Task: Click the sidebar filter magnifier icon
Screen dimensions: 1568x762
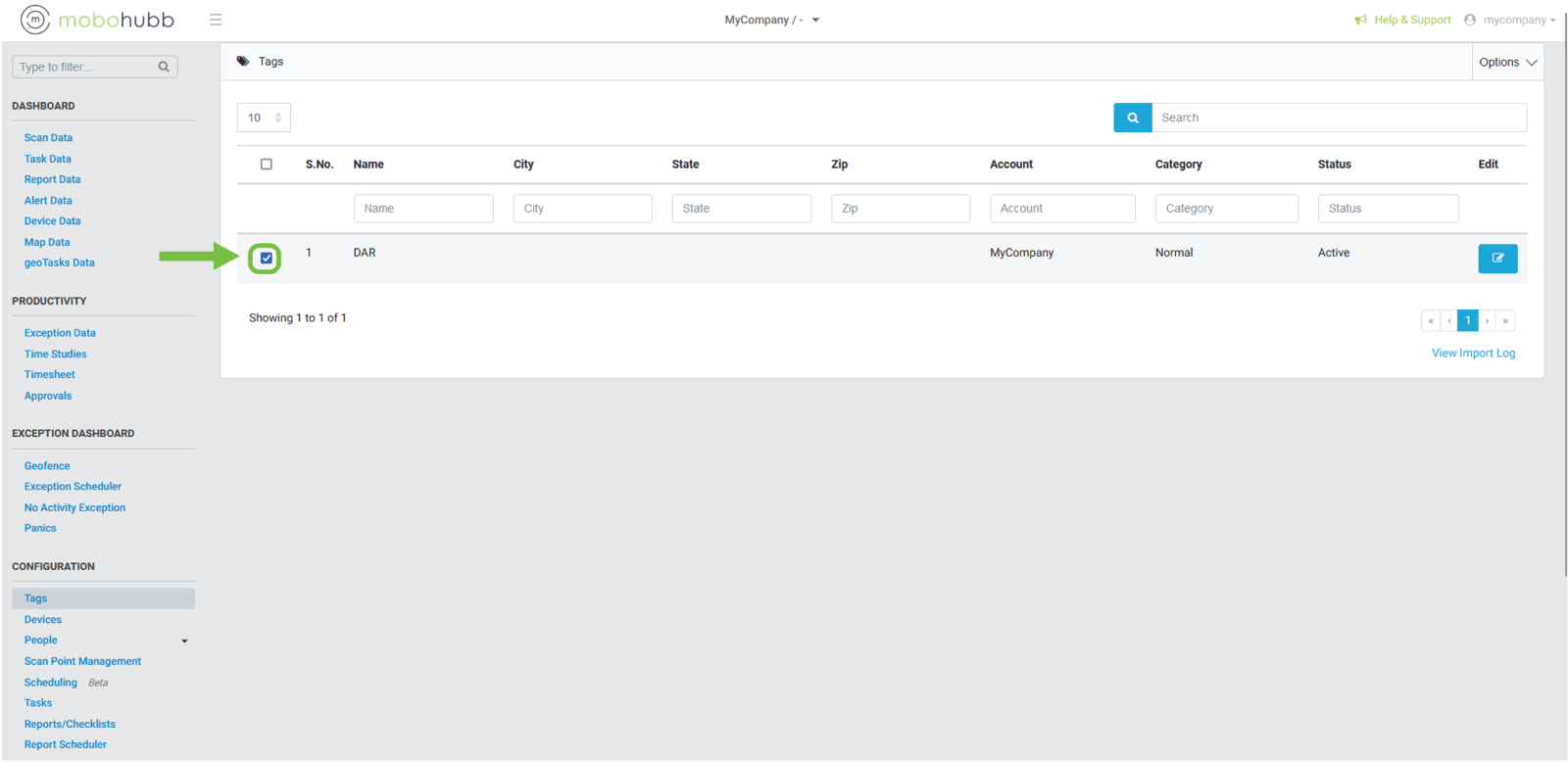Action: click(x=164, y=67)
